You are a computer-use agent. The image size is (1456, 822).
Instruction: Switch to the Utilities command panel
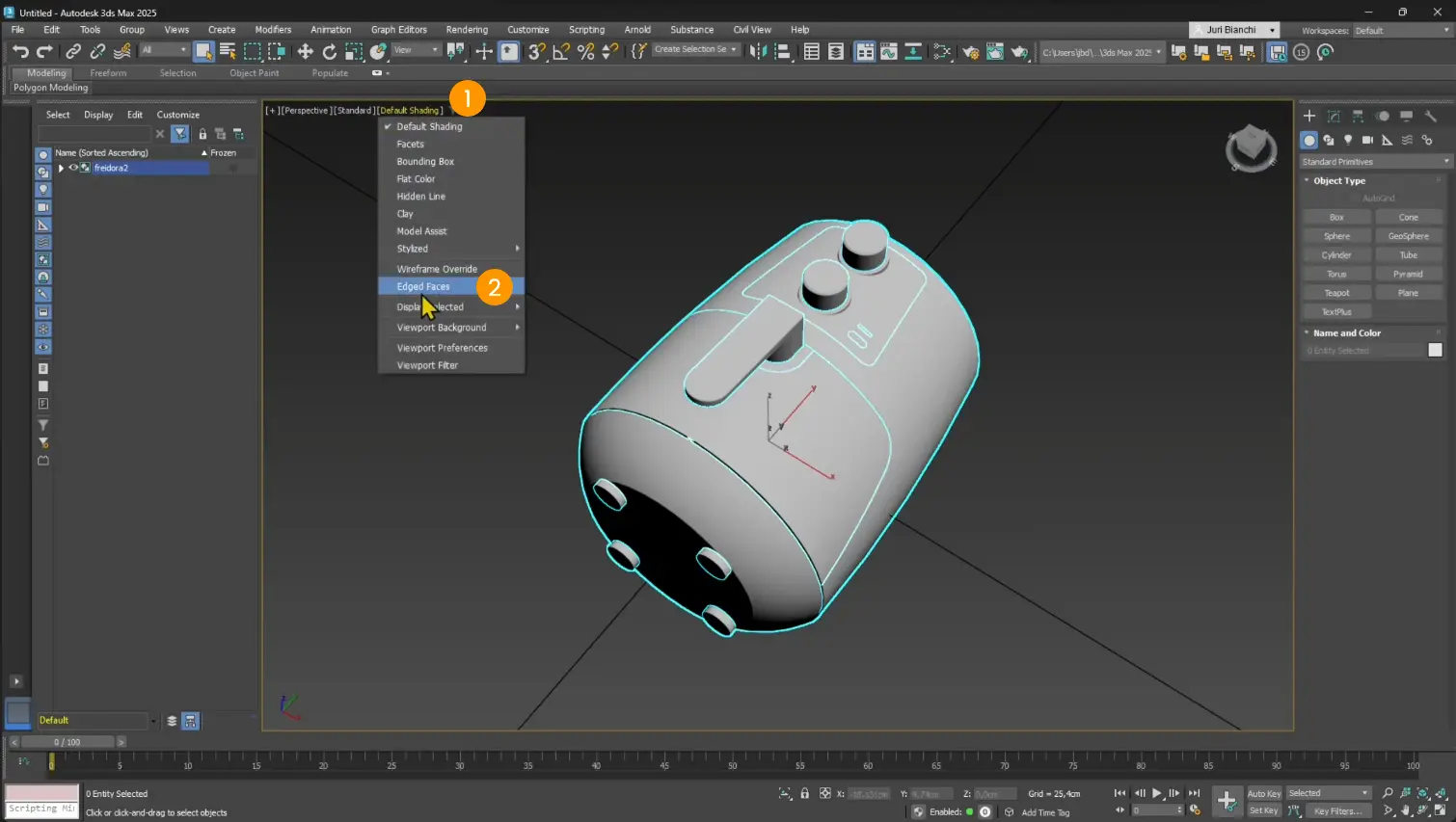pos(1431,116)
